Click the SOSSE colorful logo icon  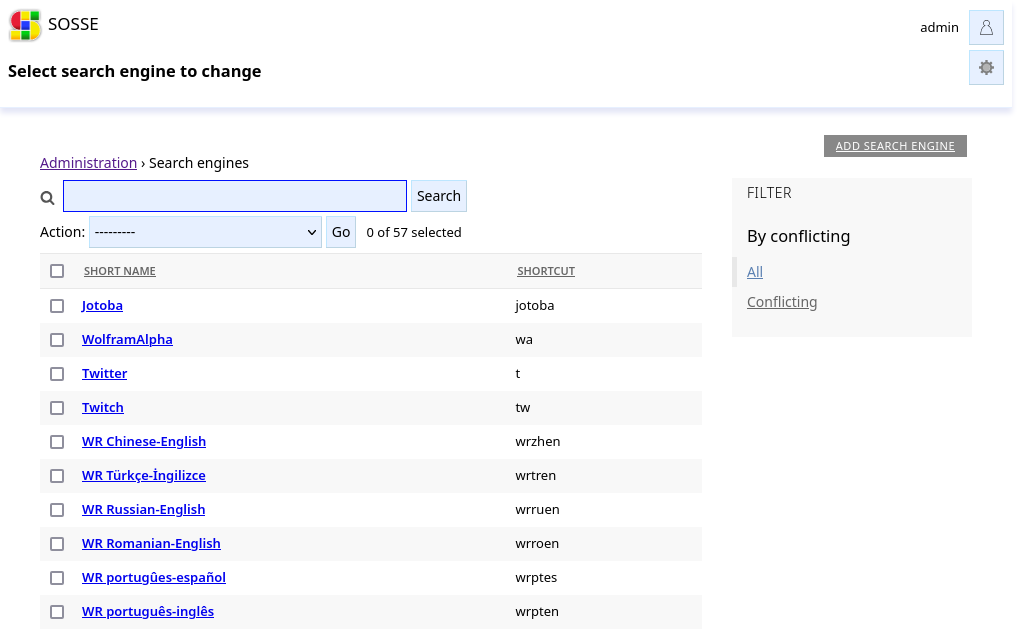click(x=25, y=25)
